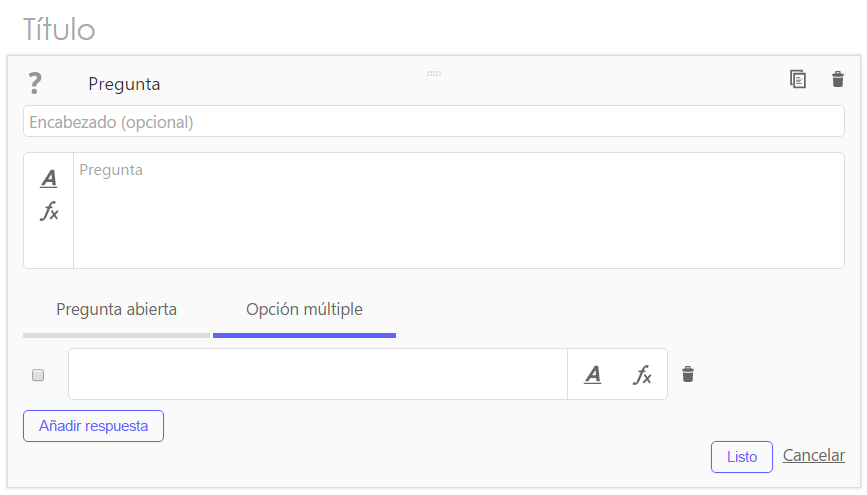This screenshot has width=867, height=495.
Task: Focus the Encabezado (opcional) field
Action: pos(434,121)
